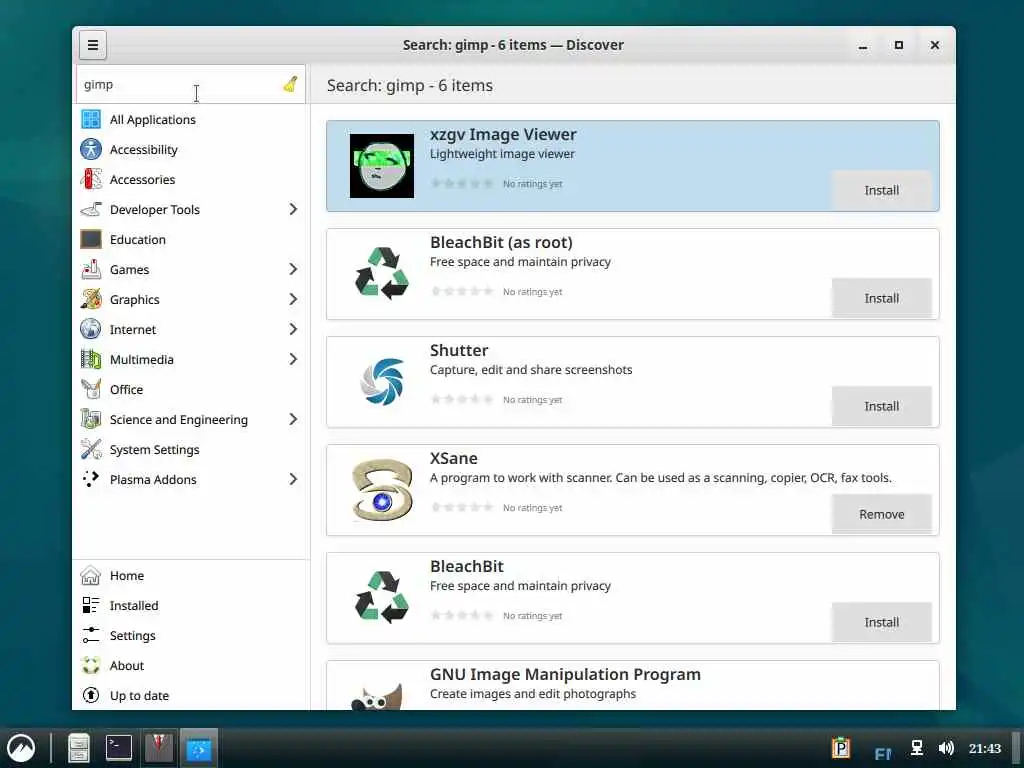Expand the Games submenu arrow

(x=293, y=269)
